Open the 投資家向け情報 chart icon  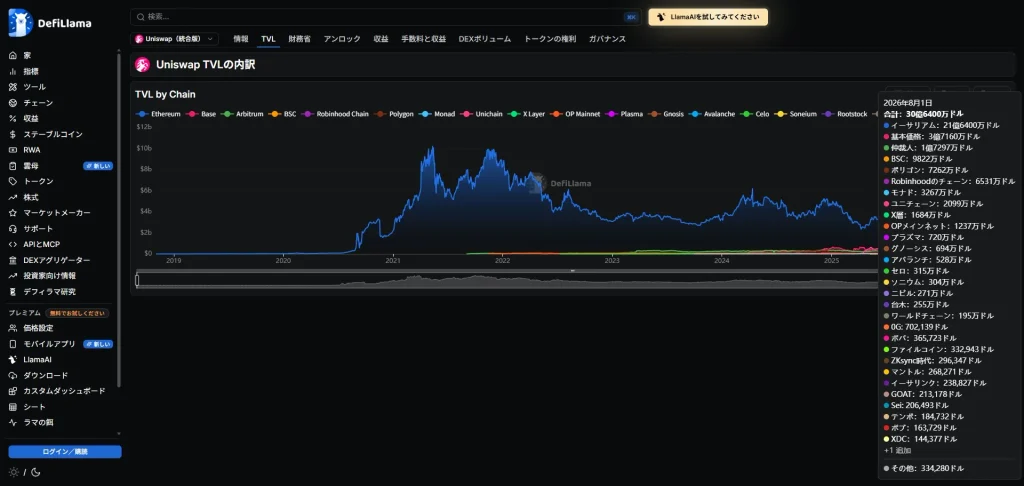pyautogui.click(x=12, y=276)
